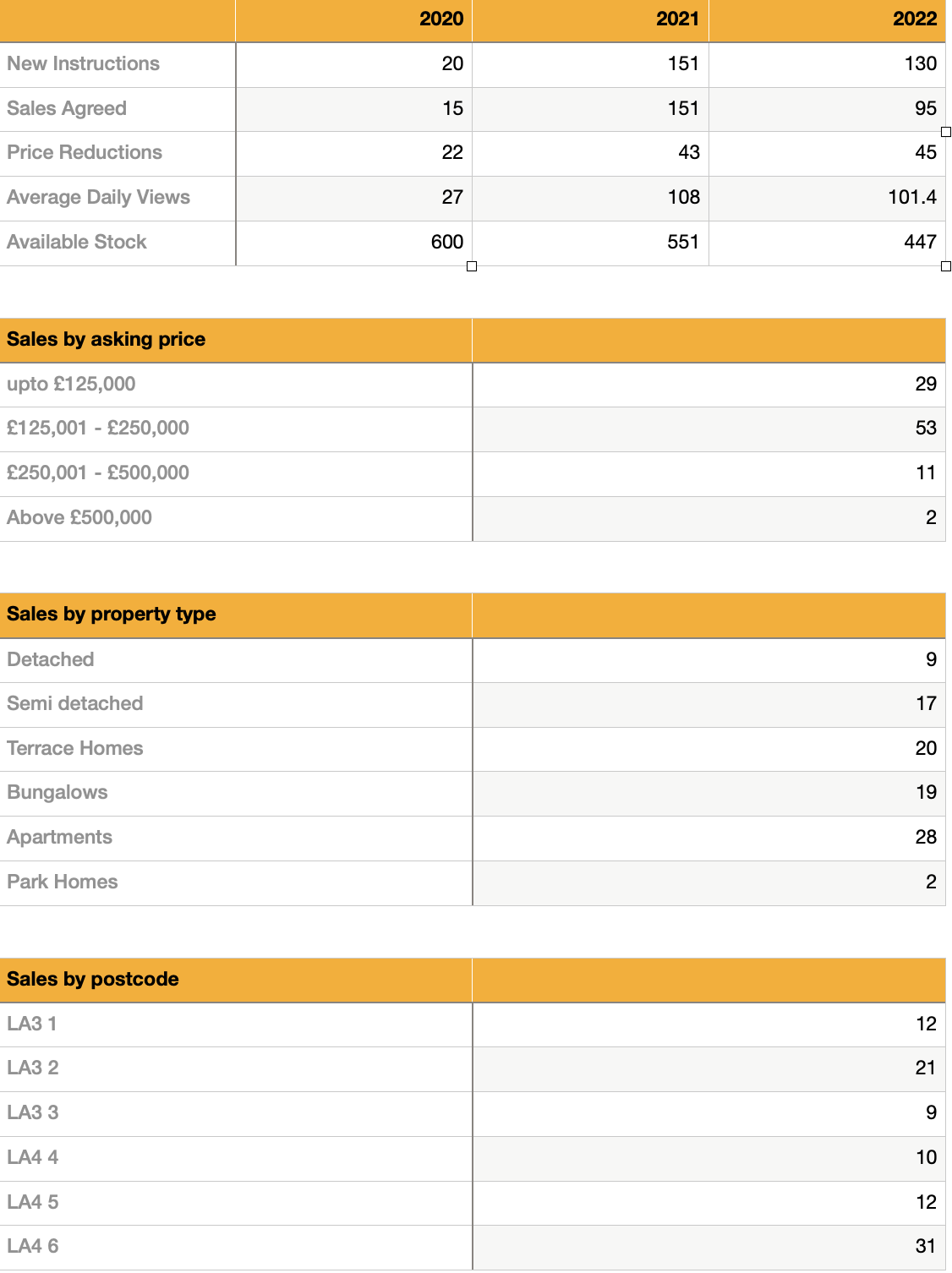
Task: Click the Apartments value cell showing 28
Action: pyautogui.click(x=709, y=838)
